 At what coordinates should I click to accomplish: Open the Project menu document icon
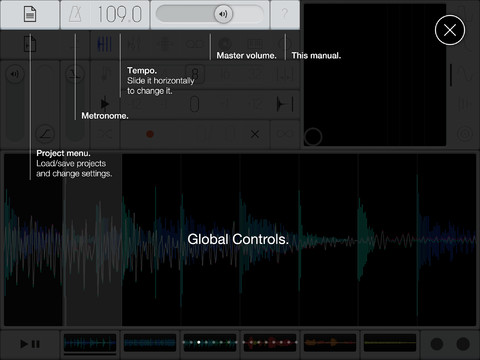coord(30,14)
